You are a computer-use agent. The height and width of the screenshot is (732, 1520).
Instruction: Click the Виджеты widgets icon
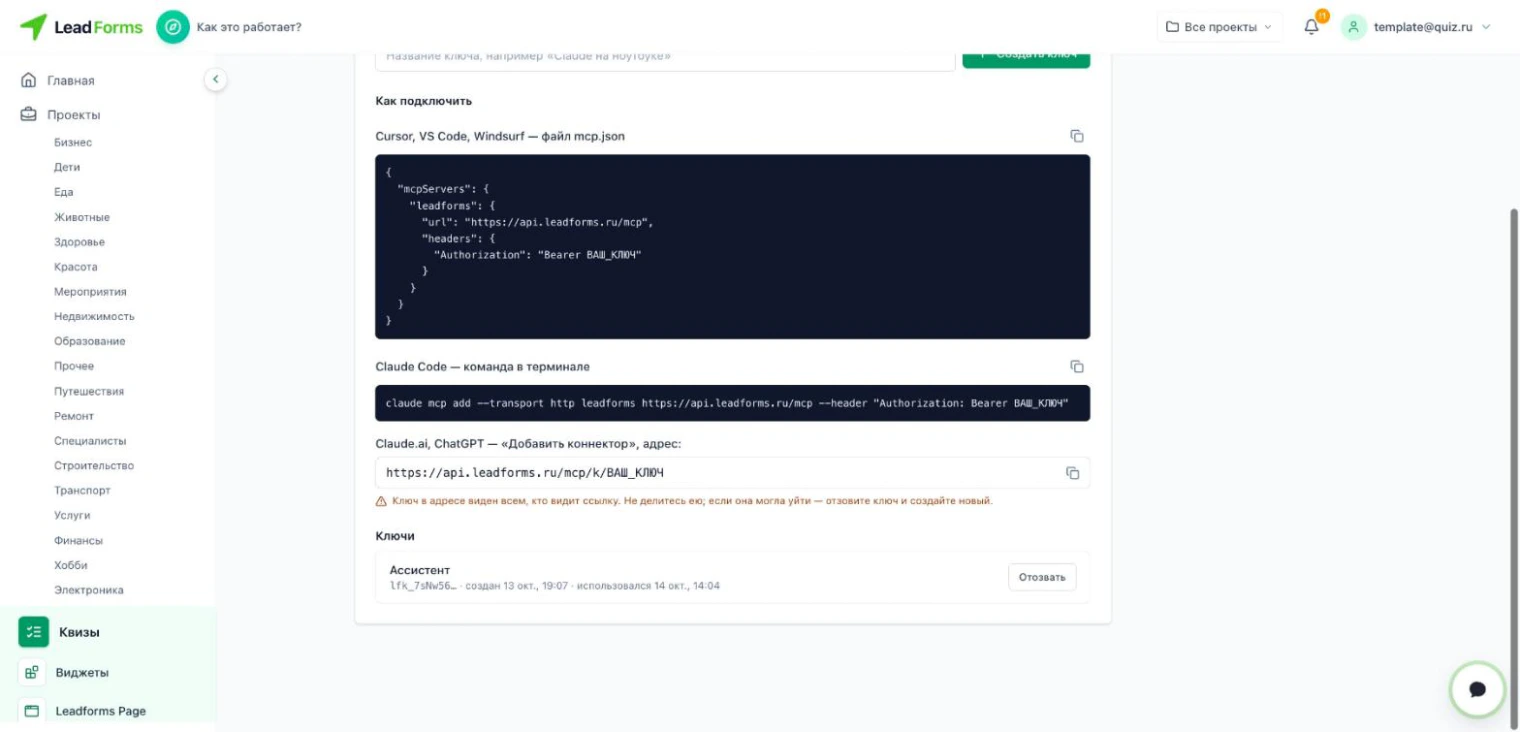(x=32, y=673)
